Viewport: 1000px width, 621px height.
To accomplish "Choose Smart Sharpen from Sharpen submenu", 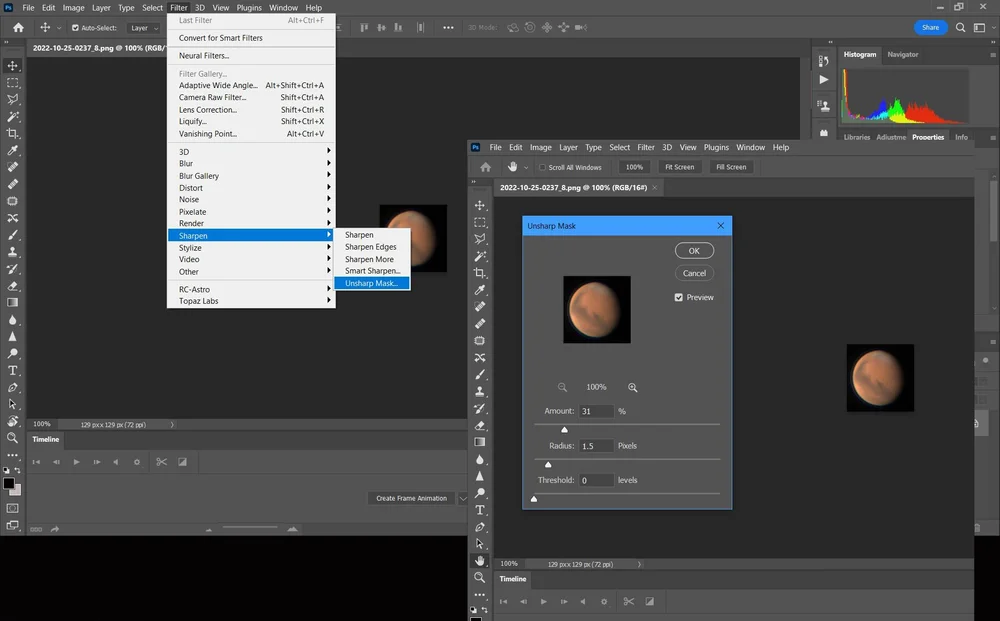I will (x=372, y=271).
